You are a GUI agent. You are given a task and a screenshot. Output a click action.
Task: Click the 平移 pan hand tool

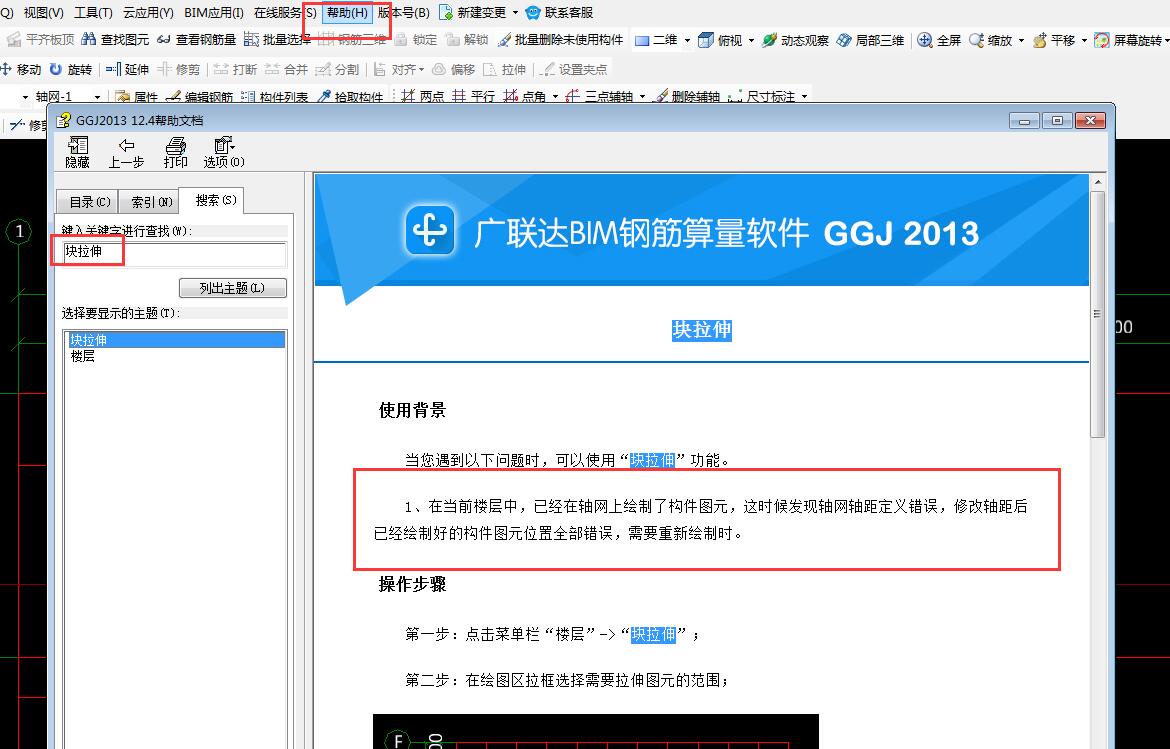tap(1054, 40)
